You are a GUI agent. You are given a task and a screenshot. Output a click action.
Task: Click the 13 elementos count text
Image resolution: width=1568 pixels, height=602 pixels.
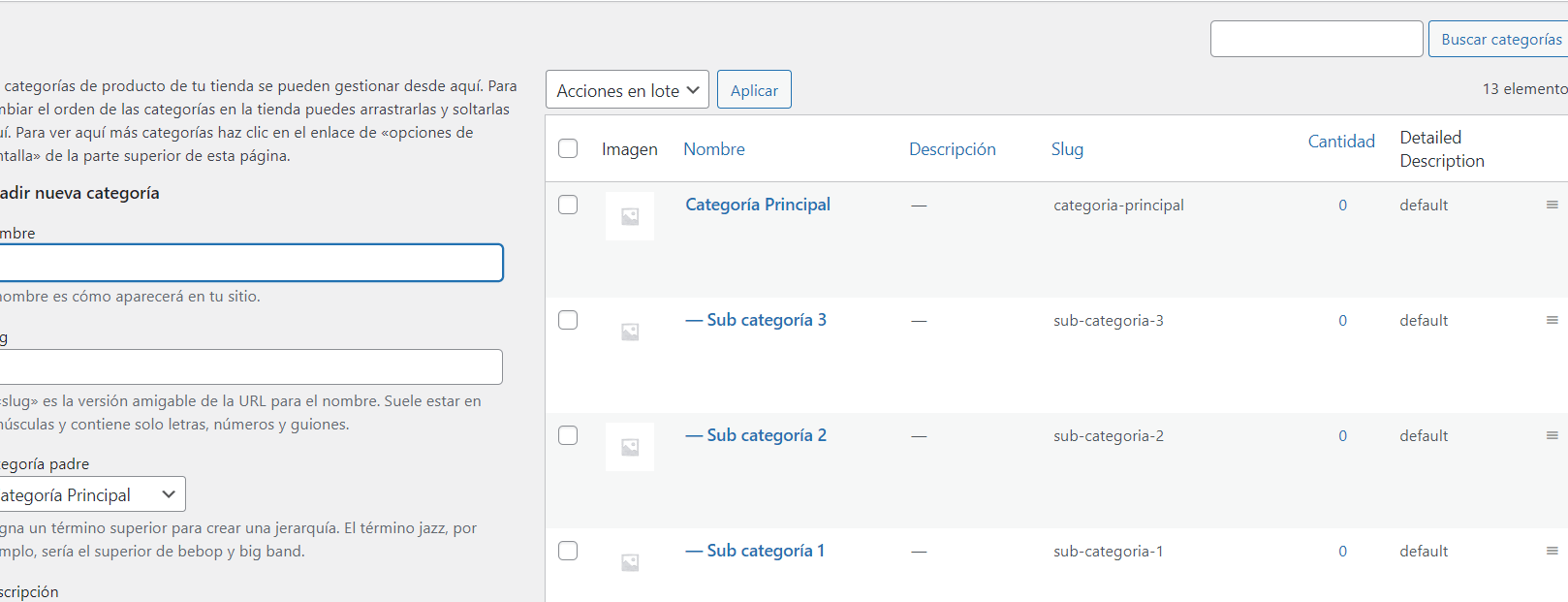[1524, 89]
